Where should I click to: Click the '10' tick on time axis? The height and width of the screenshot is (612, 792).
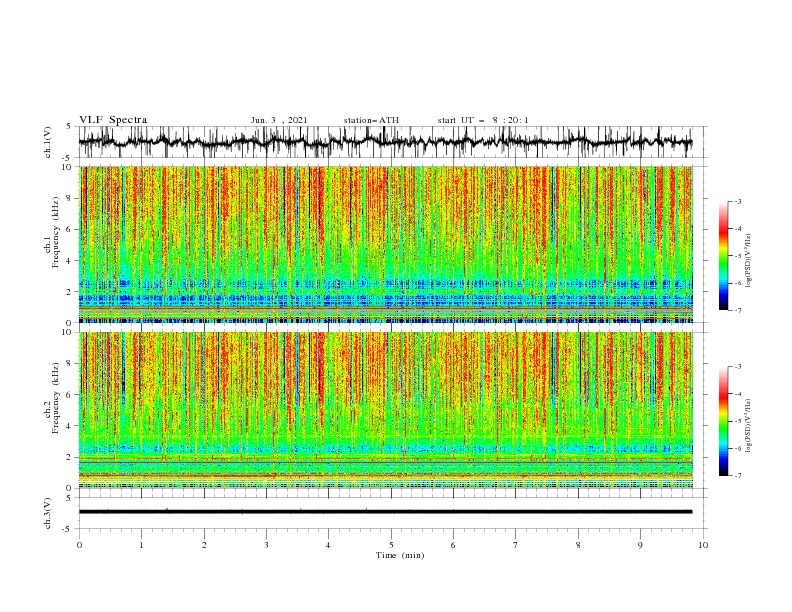coord(703,546)
